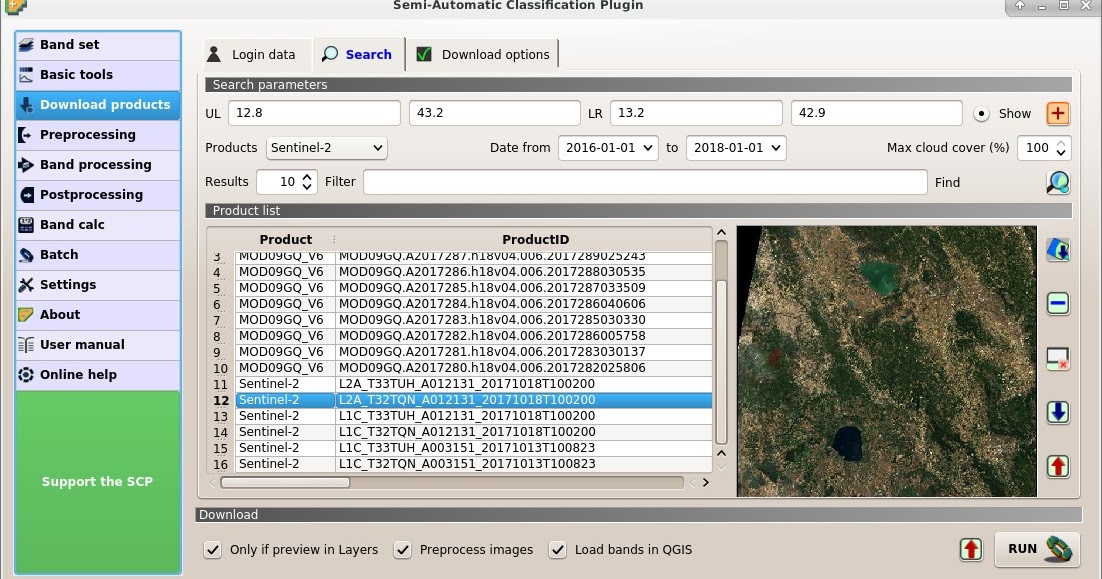Image resolution: width=1102 pixels, height=579 pixels.
Task: Export the product list to file
Action: (1057, 466)
